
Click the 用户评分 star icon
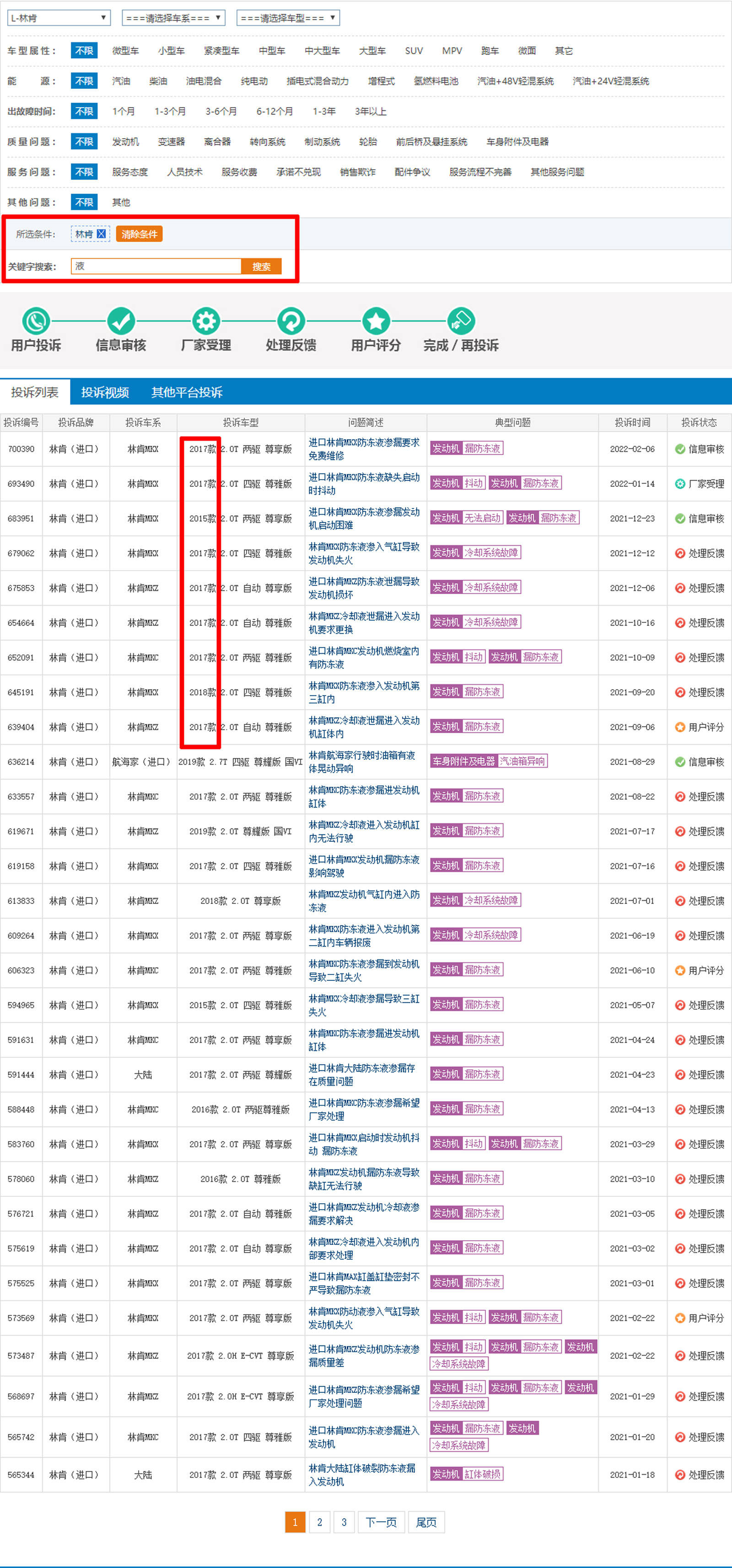[x=376, y=321]
